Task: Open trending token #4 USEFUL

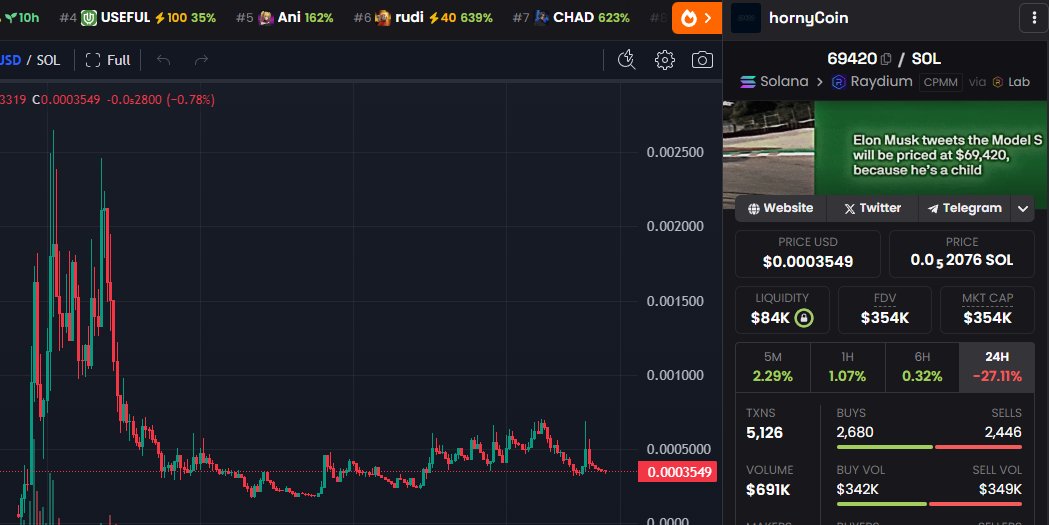Action: click(x=138, y=18)
